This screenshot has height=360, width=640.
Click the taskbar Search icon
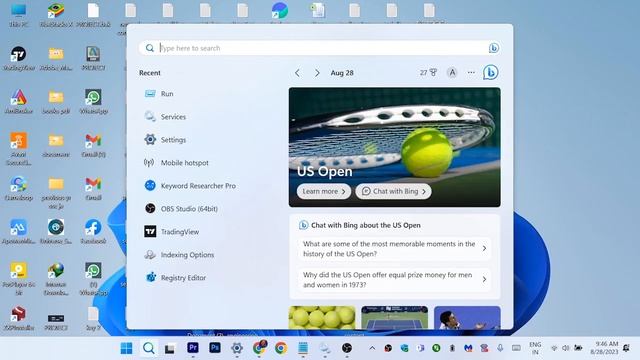149,348
